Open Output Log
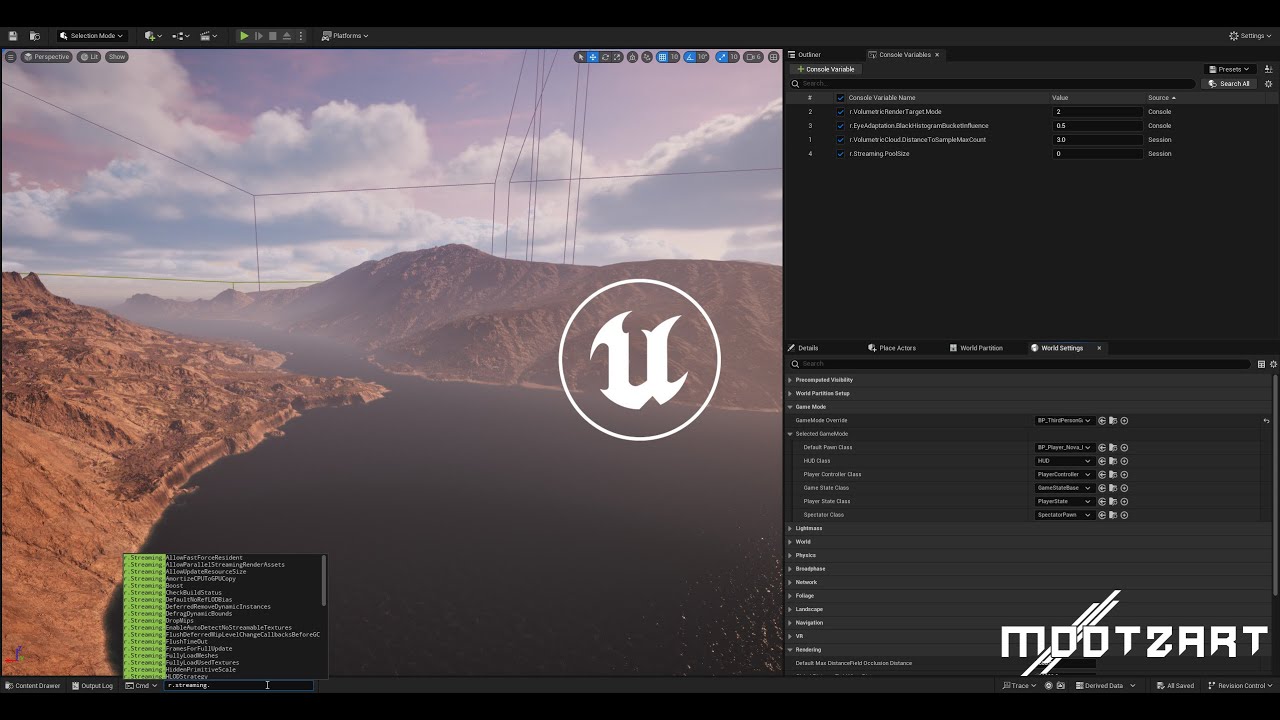Screen dimensions: 1280x720 92,686
